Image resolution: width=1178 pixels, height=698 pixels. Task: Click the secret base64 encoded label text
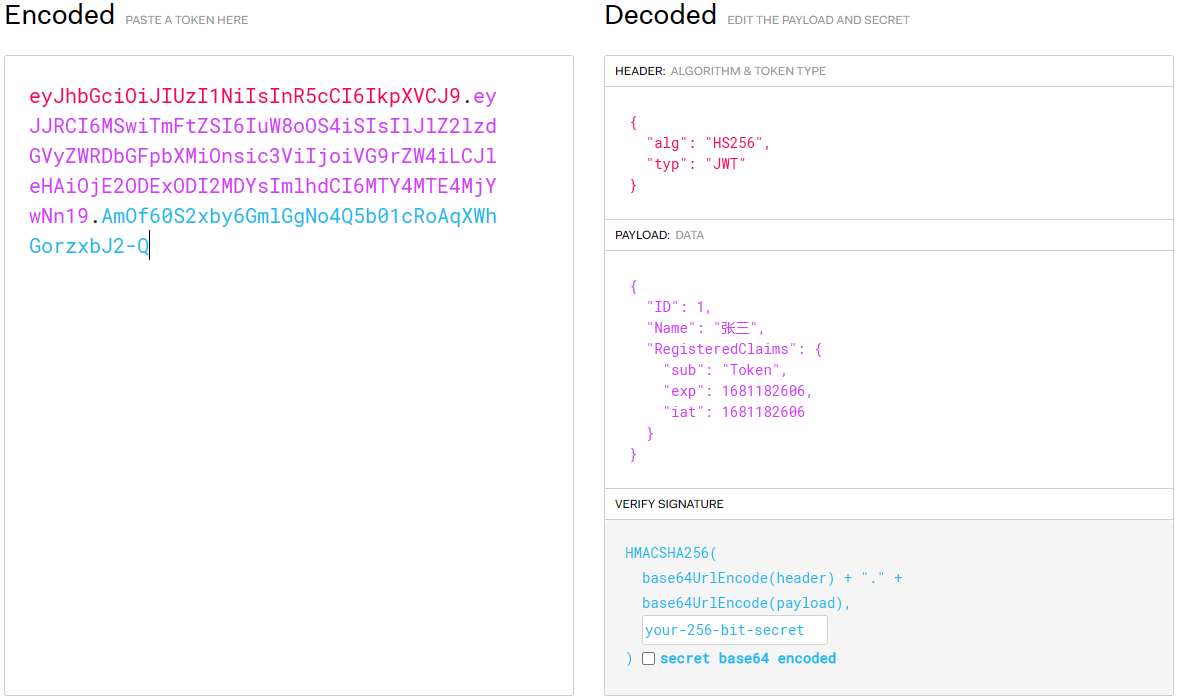[748, 659]
